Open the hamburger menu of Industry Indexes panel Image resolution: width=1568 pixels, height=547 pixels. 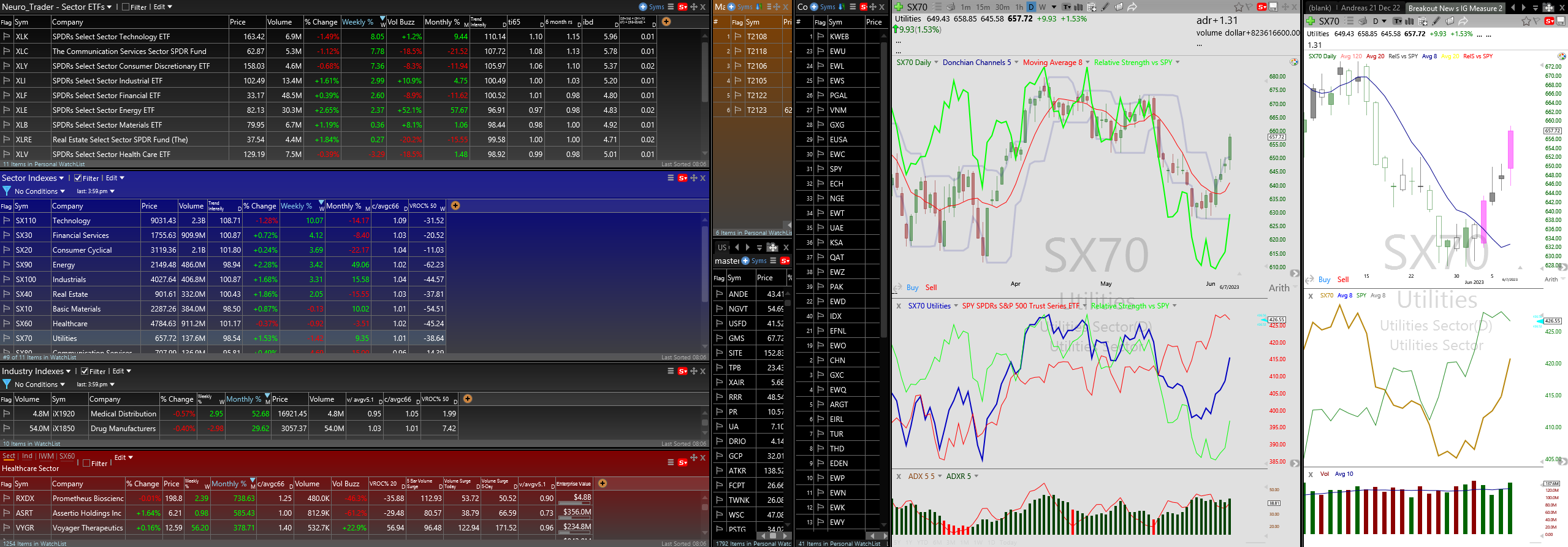pyautogui.click(x=671, y=371)
